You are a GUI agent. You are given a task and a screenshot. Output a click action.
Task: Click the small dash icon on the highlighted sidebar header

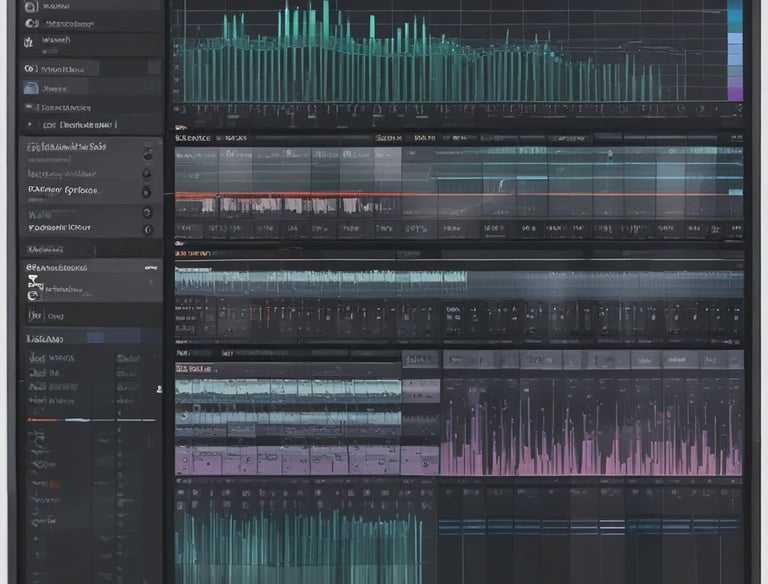tap(151, 268)
